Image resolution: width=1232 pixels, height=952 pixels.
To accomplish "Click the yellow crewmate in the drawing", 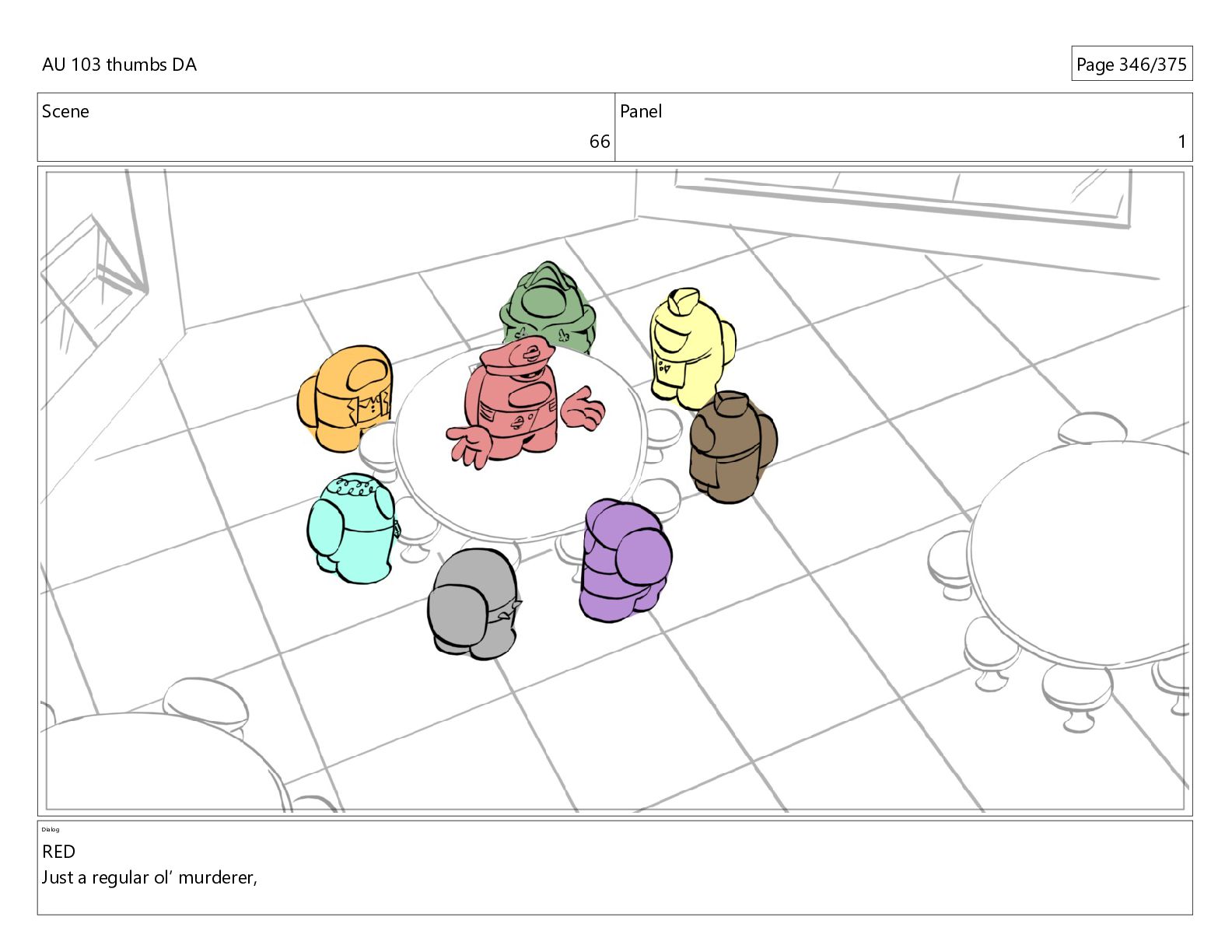I will point(691,348).
